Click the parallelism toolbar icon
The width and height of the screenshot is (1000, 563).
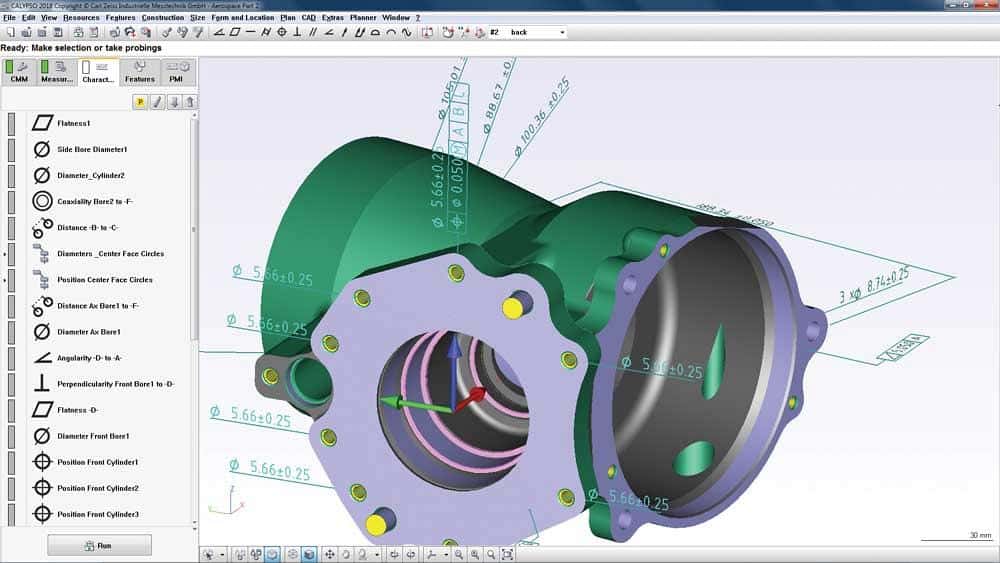point(312,32)
